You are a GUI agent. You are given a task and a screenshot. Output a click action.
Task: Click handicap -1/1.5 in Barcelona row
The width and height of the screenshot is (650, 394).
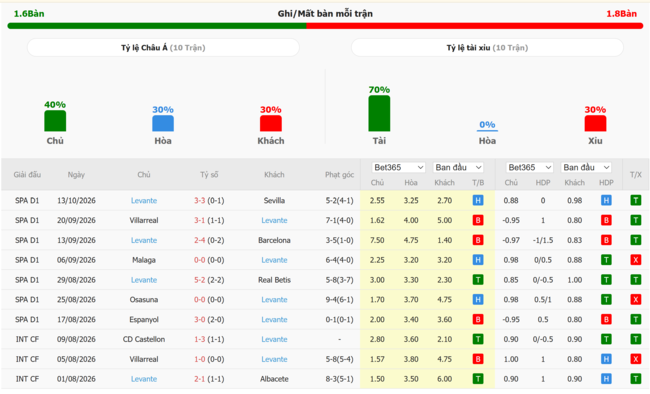pos(543,241)
